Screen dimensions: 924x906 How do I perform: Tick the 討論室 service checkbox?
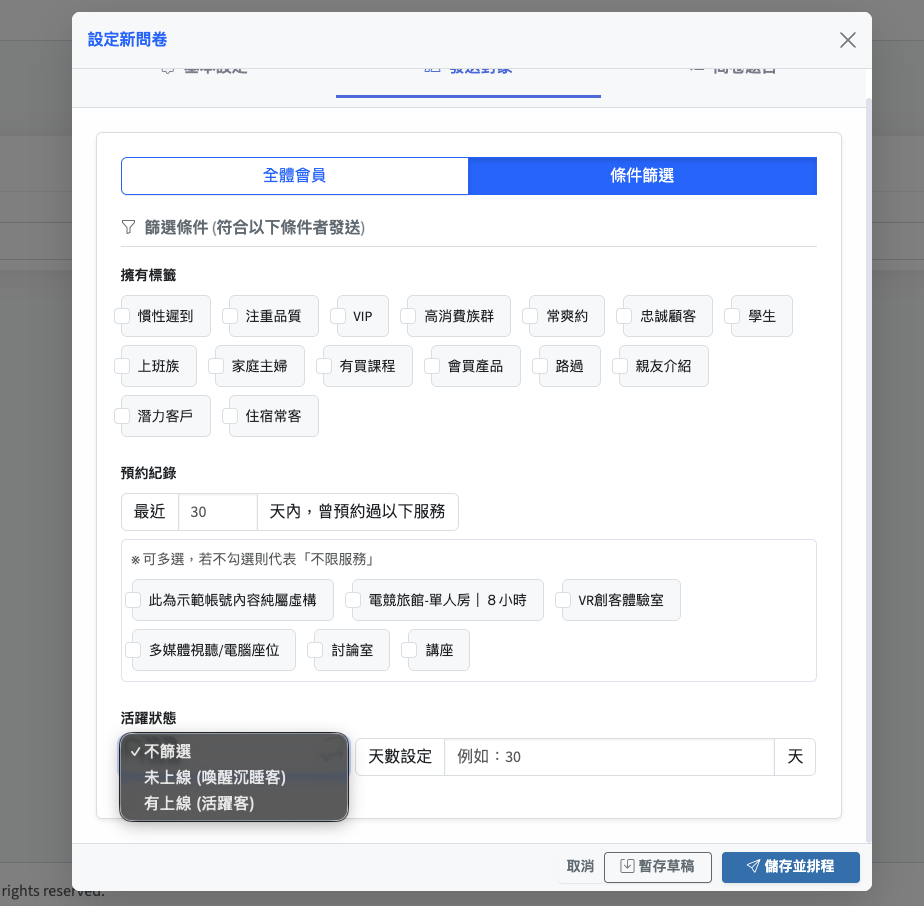316,650
